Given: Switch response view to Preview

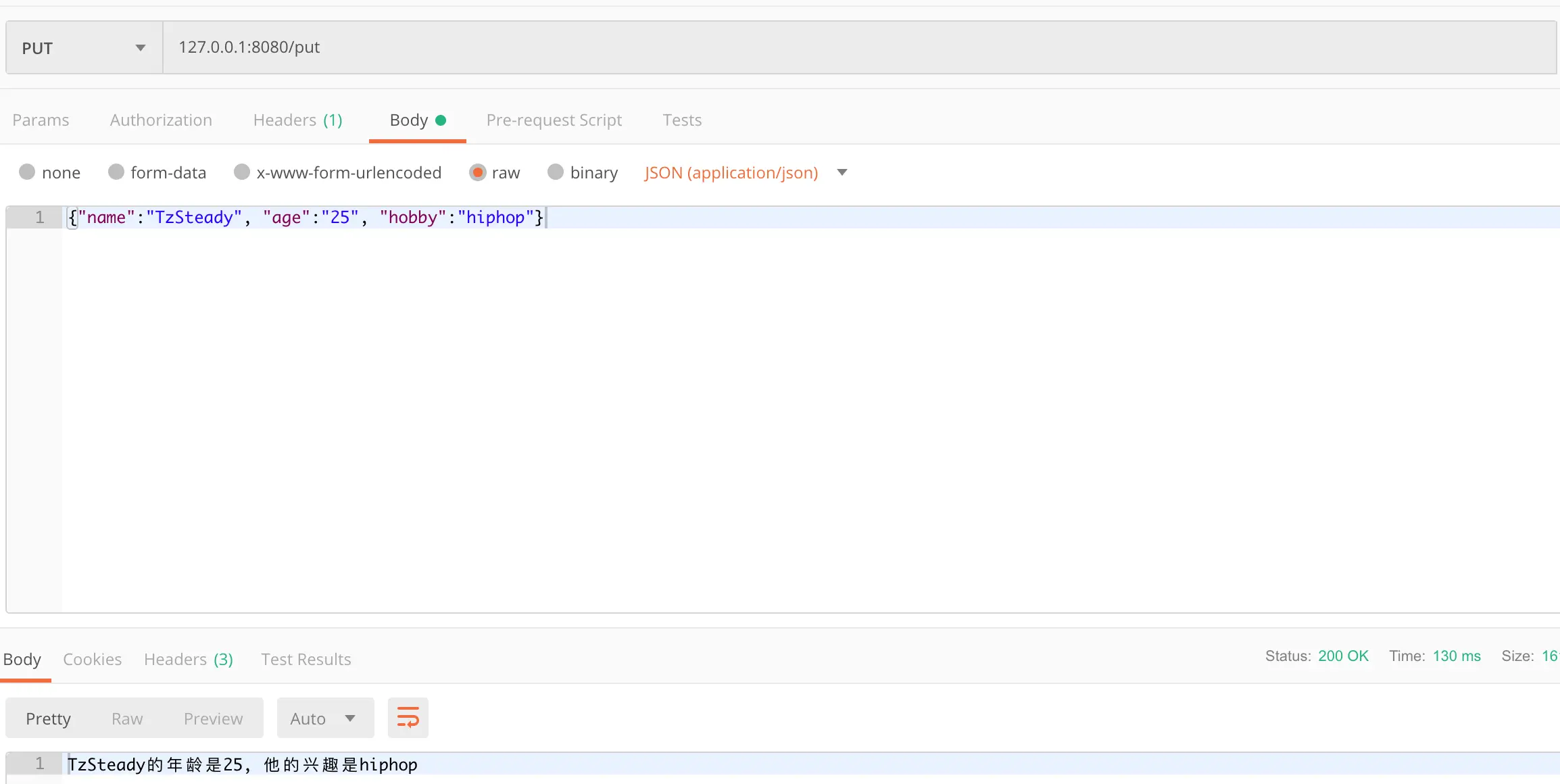Looking at the screenshot, I should 213,718.
